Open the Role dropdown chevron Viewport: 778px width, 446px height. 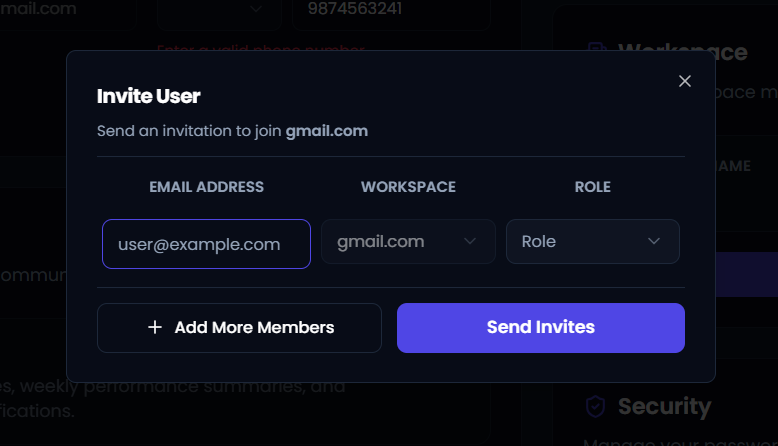coord(654,242)
